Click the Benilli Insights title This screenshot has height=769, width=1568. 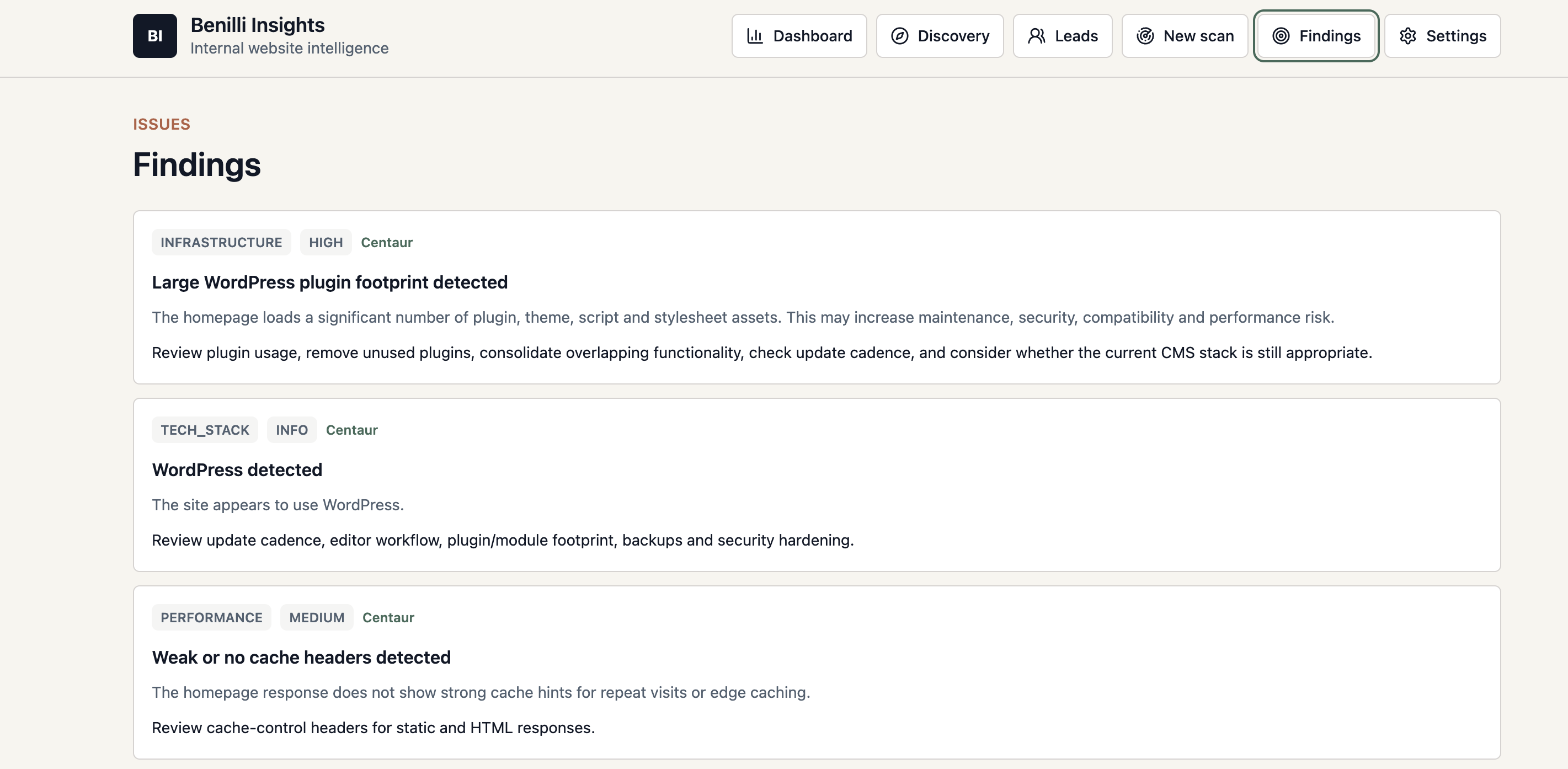(258, 25)
